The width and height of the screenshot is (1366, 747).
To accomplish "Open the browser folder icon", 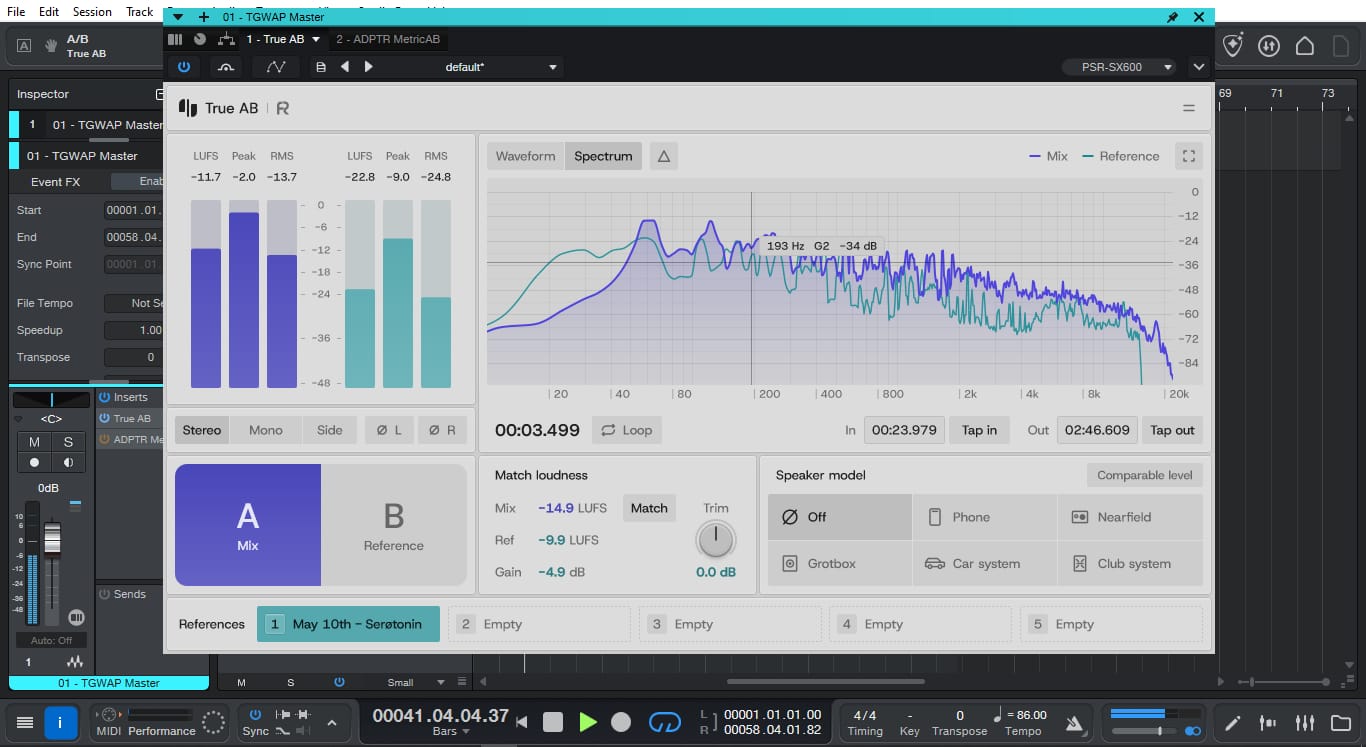I will pyautogui.click(x=1340, y=722).
